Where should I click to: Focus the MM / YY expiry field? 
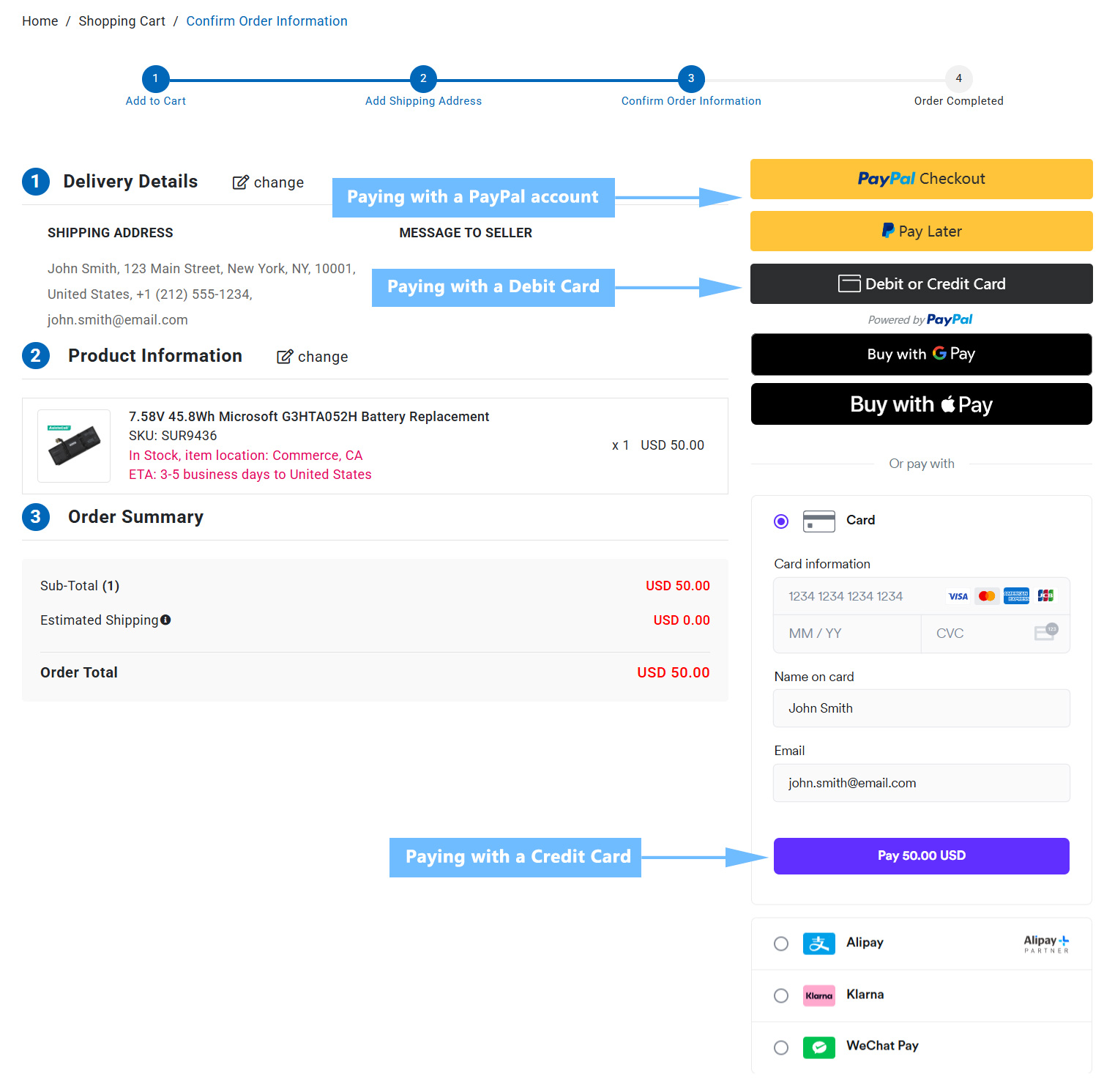(847, 634)
